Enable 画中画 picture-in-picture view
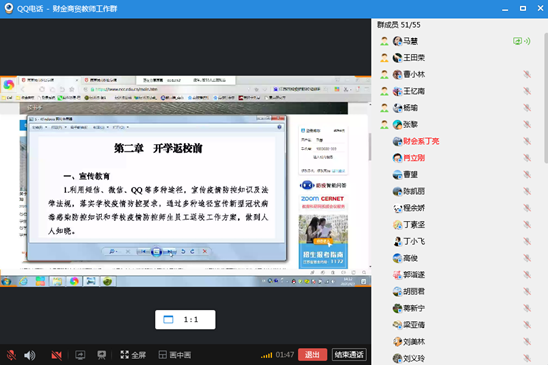 [174, 355]
